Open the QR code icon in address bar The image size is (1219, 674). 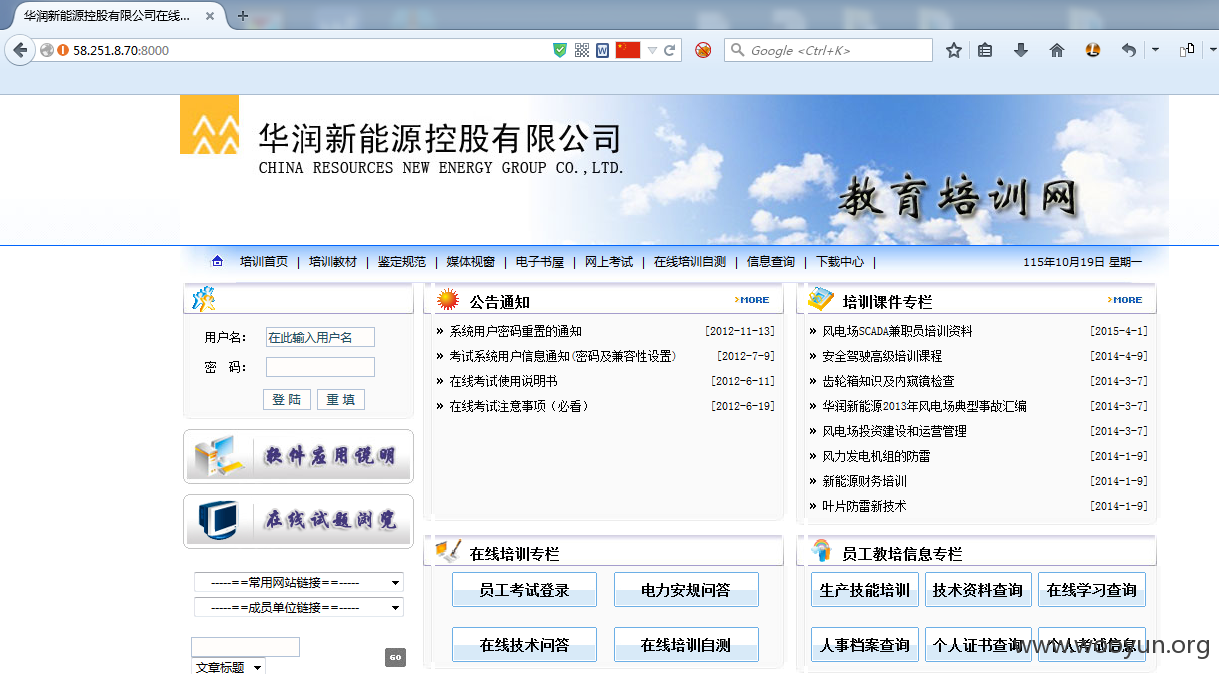coord(582,50)
